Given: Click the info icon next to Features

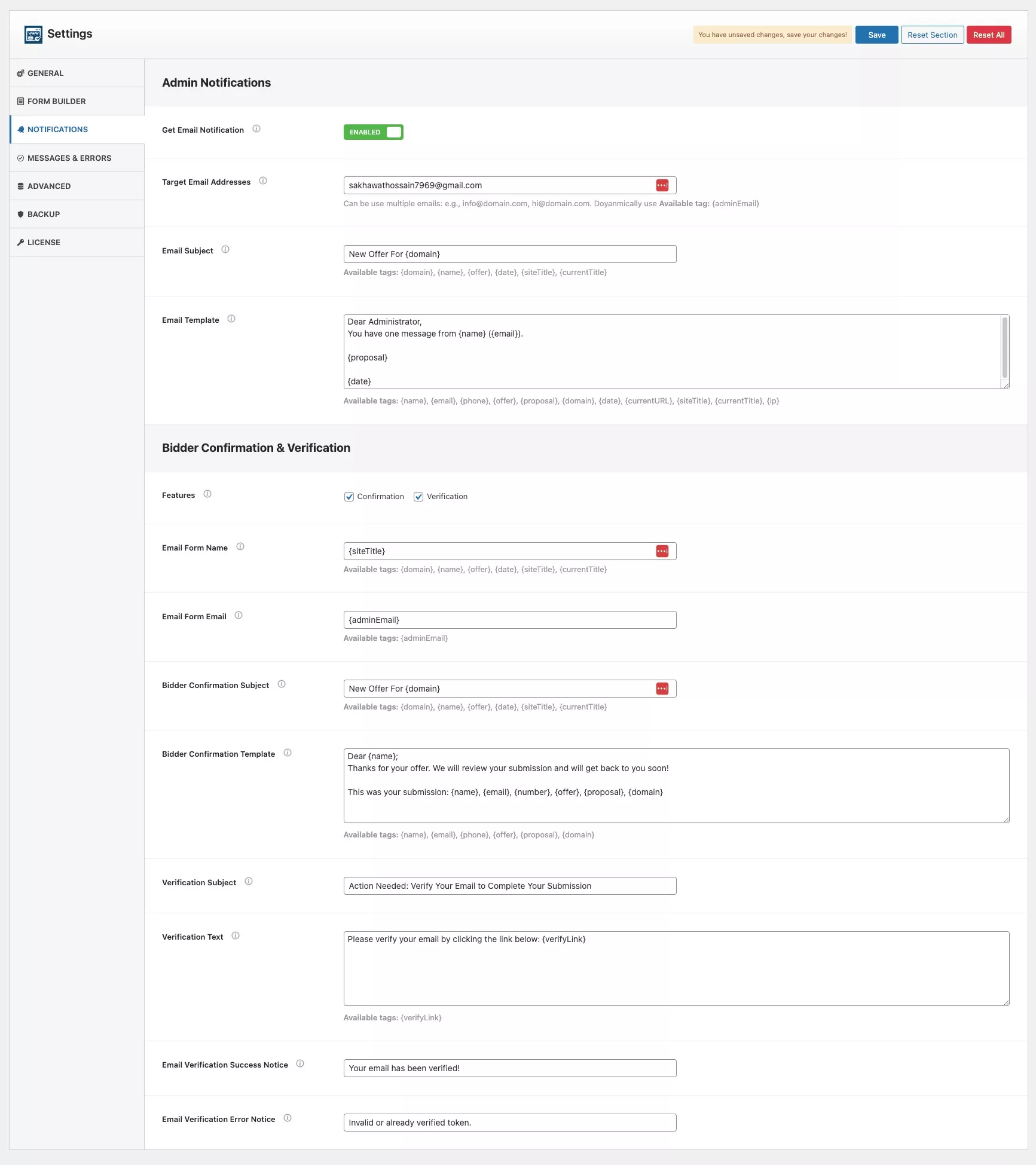Looking at the screenshot, I should coord(207,494).
